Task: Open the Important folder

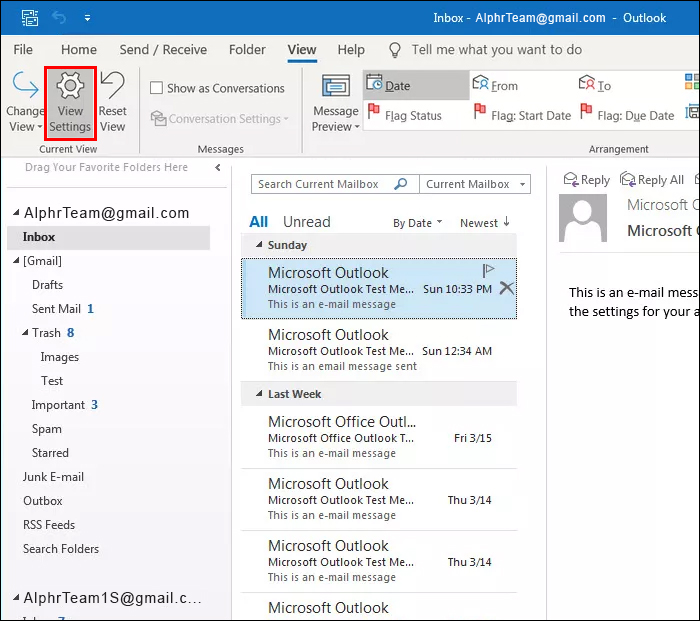Action: coord(58,405)
